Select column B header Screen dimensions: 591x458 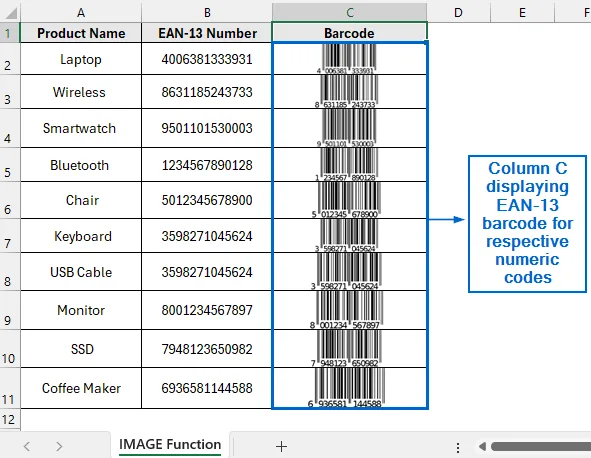pos(207,12)
